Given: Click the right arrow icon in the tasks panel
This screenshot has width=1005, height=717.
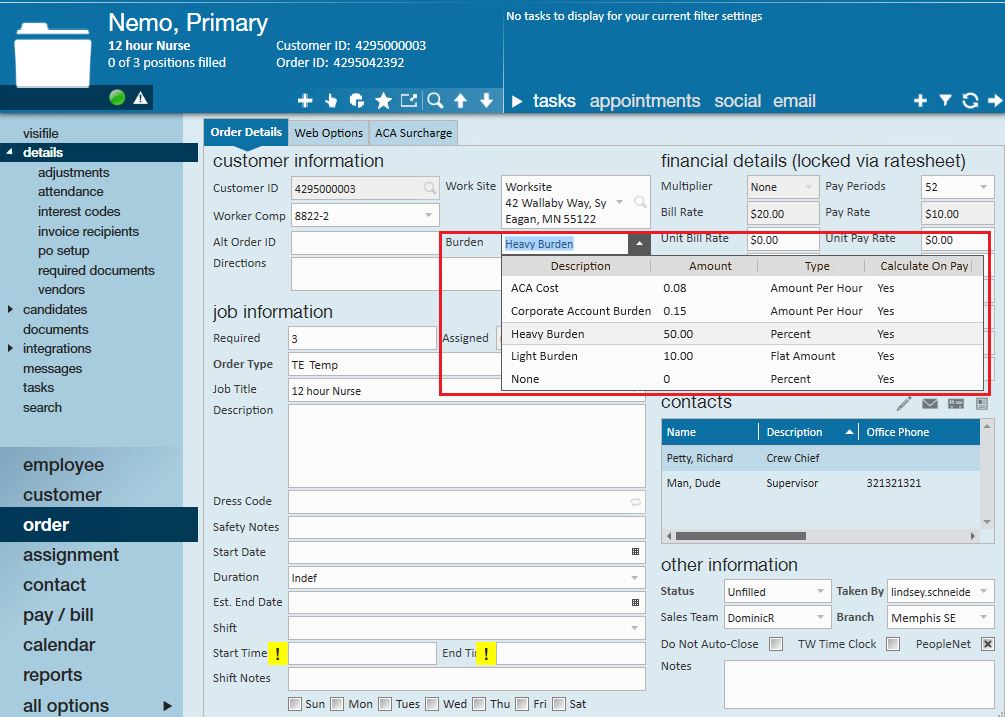Looking at the screenshot, I should coord(995,101).
